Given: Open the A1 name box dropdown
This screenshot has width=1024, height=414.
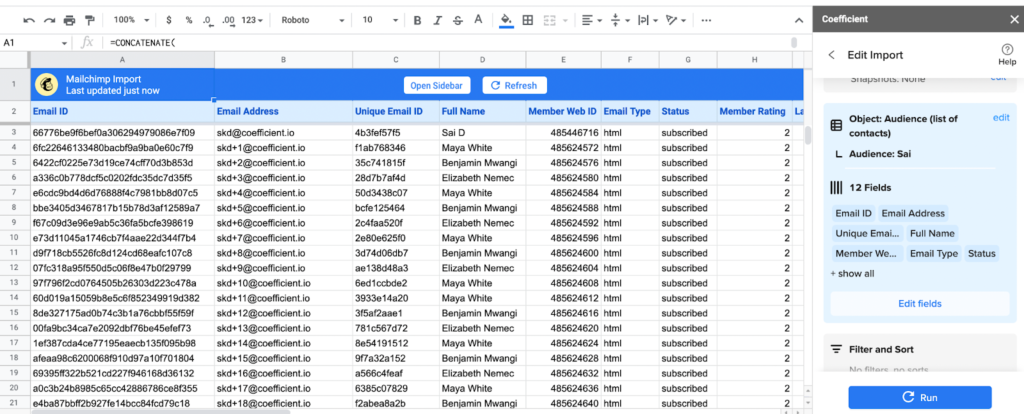Looking at the screenshot, I should (x=64, y=43).
